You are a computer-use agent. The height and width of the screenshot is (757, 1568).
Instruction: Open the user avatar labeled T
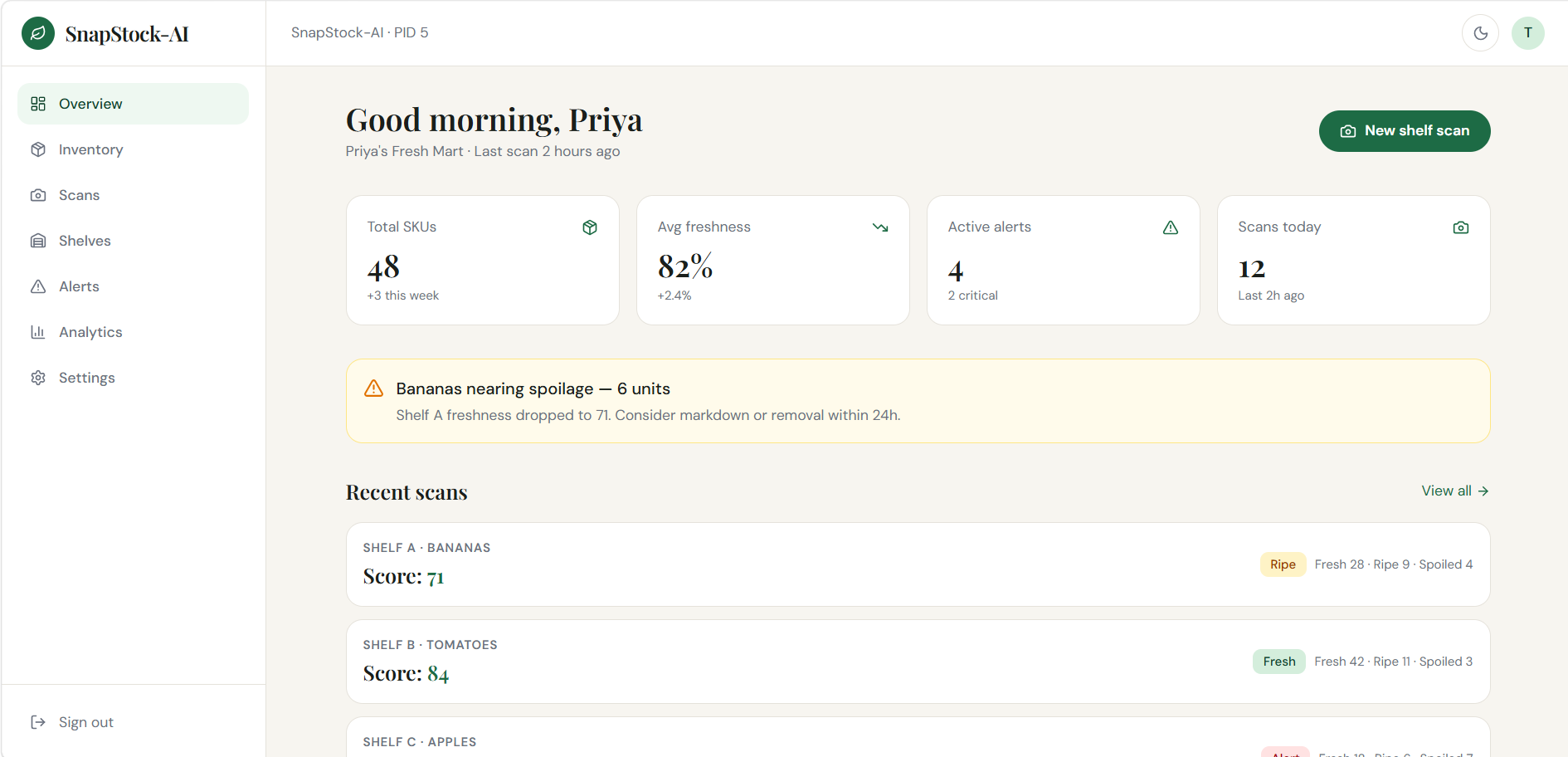tap(1527, 33)
